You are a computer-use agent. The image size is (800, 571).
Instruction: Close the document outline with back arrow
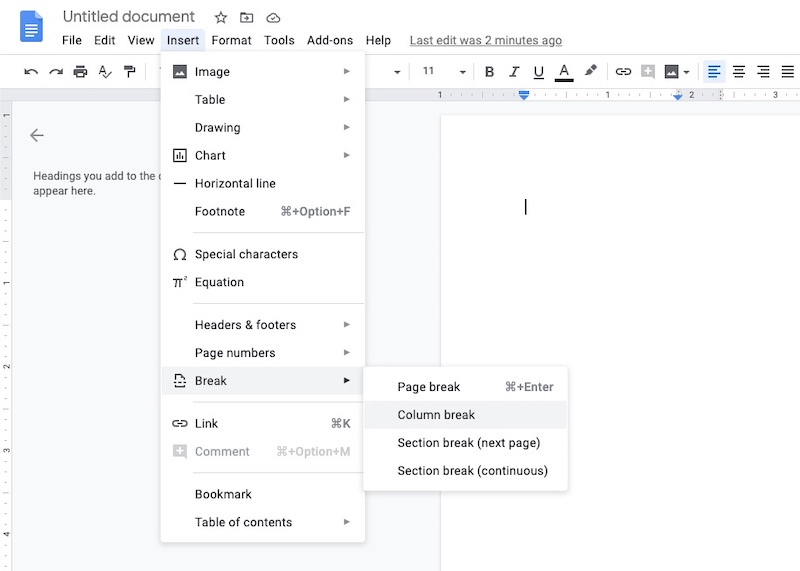tap(37, 135)
